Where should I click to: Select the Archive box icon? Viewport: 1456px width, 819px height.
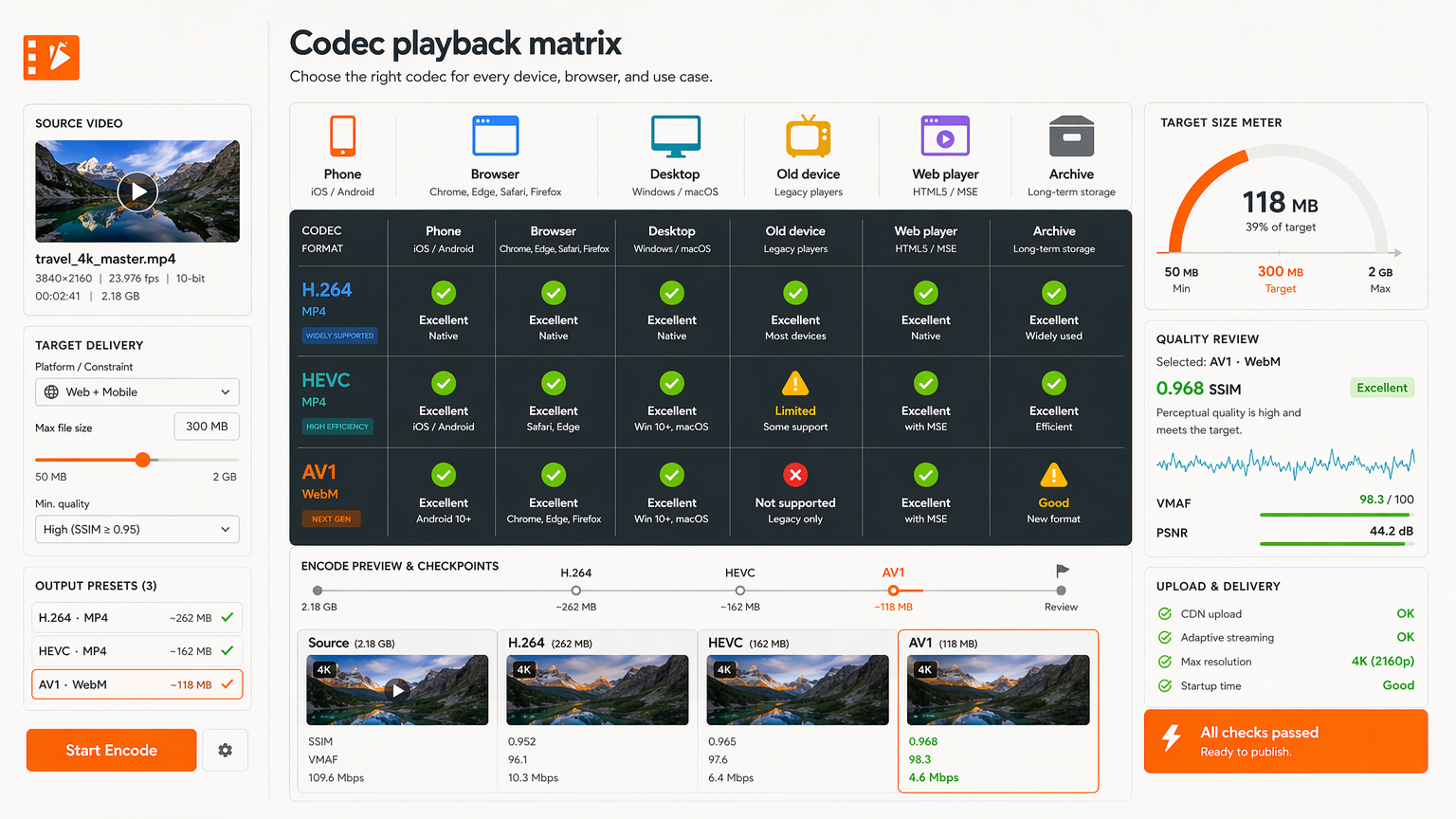click(x=1071, y=136)
